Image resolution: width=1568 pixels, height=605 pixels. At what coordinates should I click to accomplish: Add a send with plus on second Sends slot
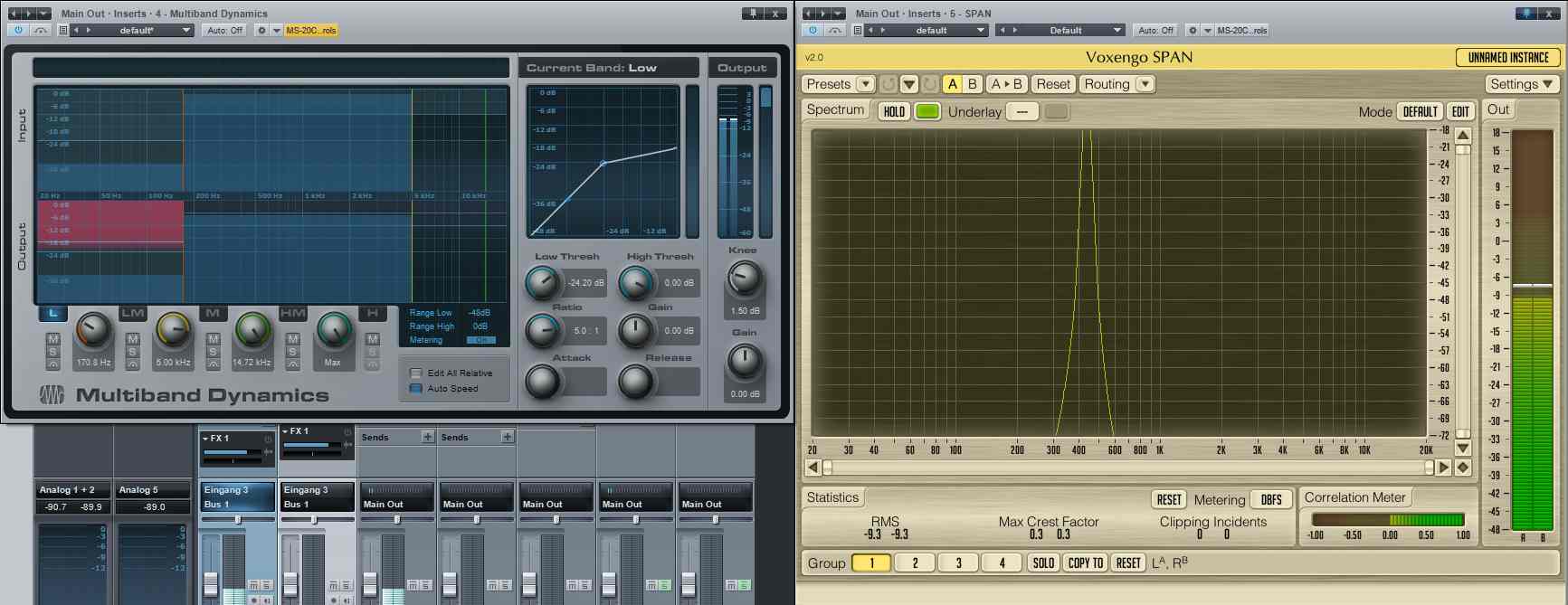[508, 437]
